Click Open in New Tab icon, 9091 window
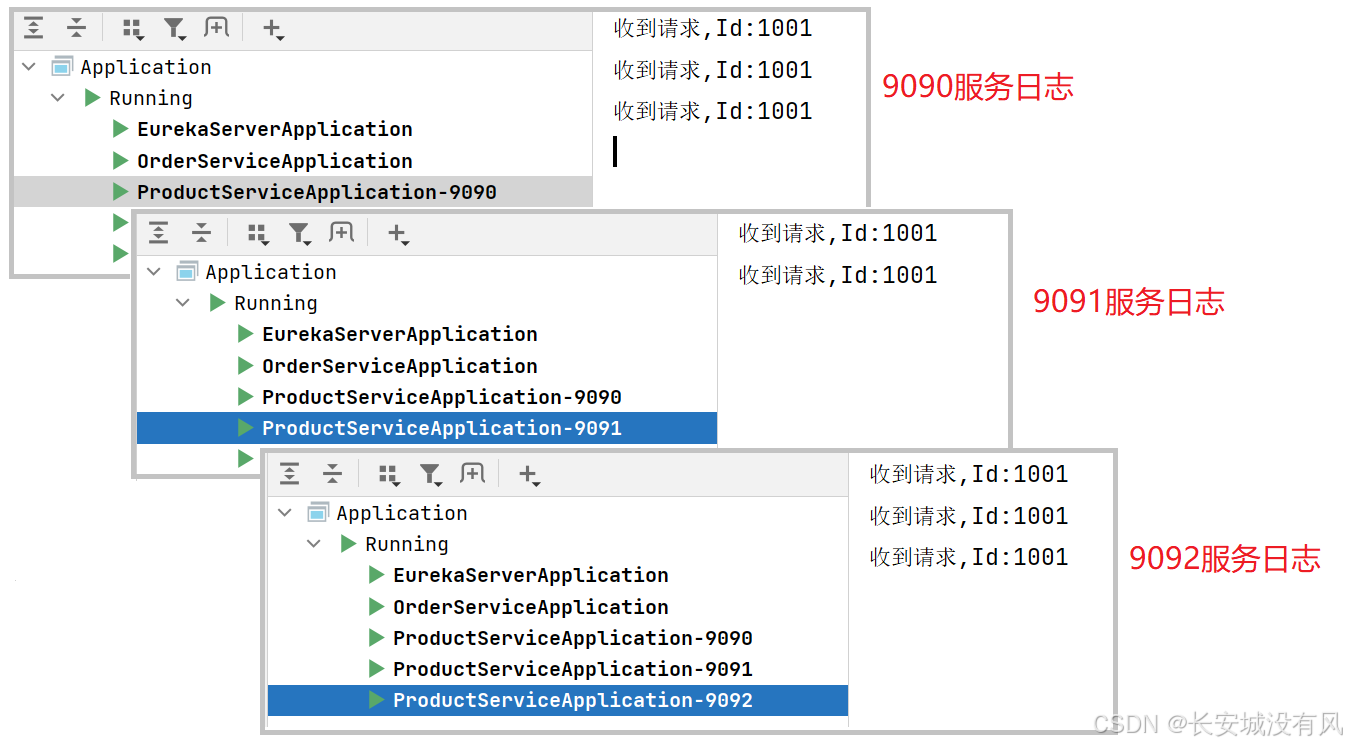This screenshot has width=1347, height=746. pos(342,233)
